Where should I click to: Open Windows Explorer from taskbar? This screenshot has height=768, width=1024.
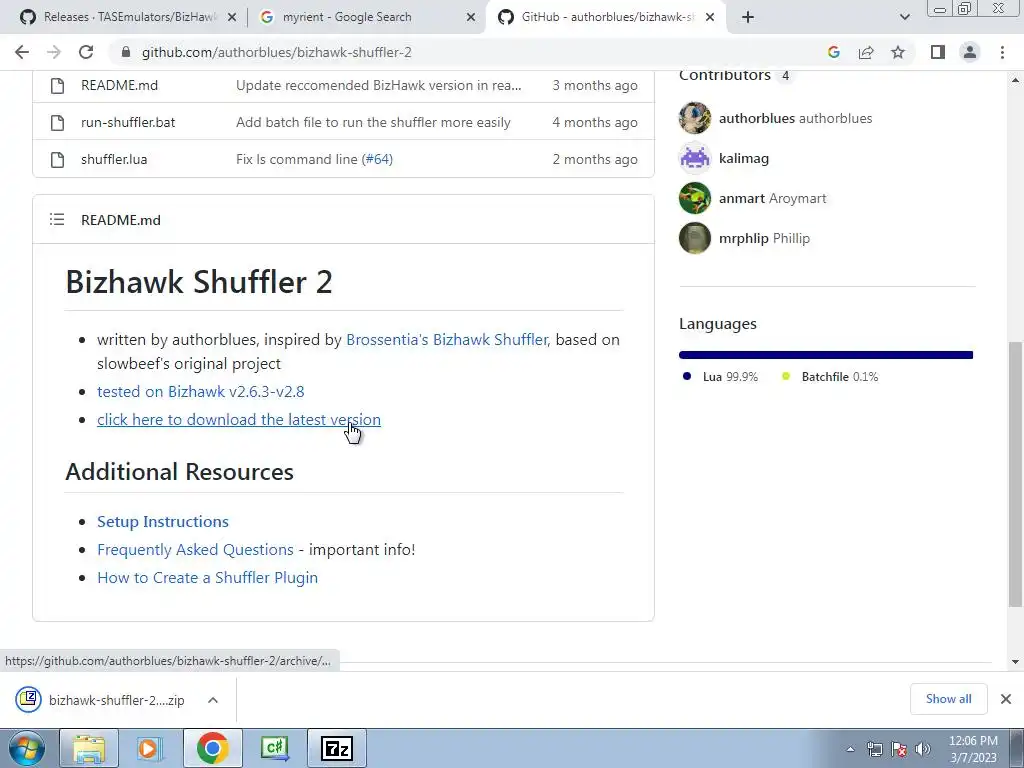pos(89,748)
